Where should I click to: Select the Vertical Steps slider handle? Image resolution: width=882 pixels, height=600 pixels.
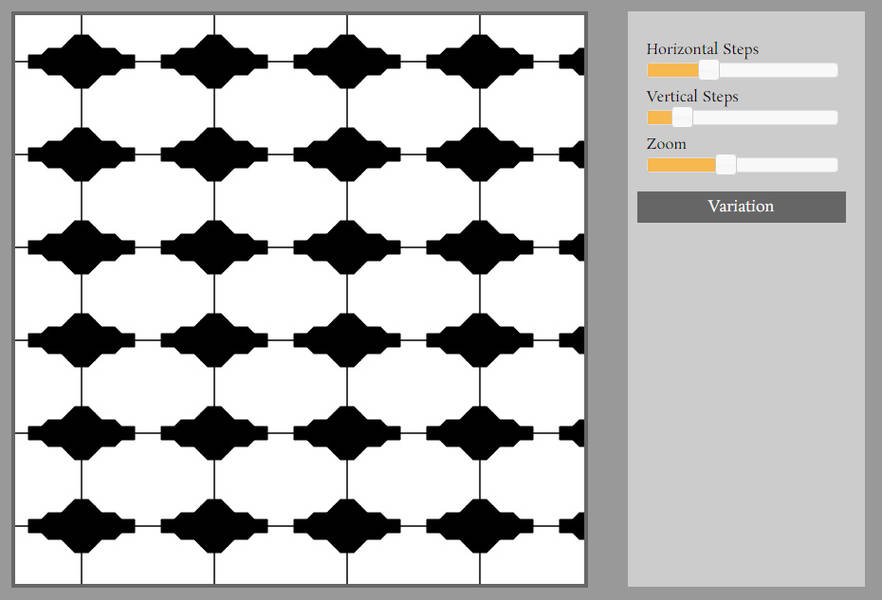pyautogui.click(x=682, y=118)
